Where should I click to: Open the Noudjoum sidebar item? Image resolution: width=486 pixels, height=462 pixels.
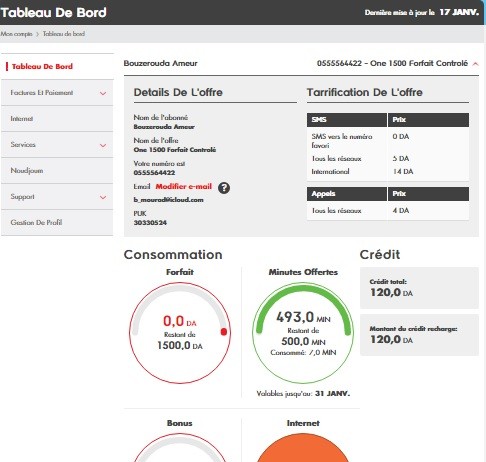tap(57, 171)
